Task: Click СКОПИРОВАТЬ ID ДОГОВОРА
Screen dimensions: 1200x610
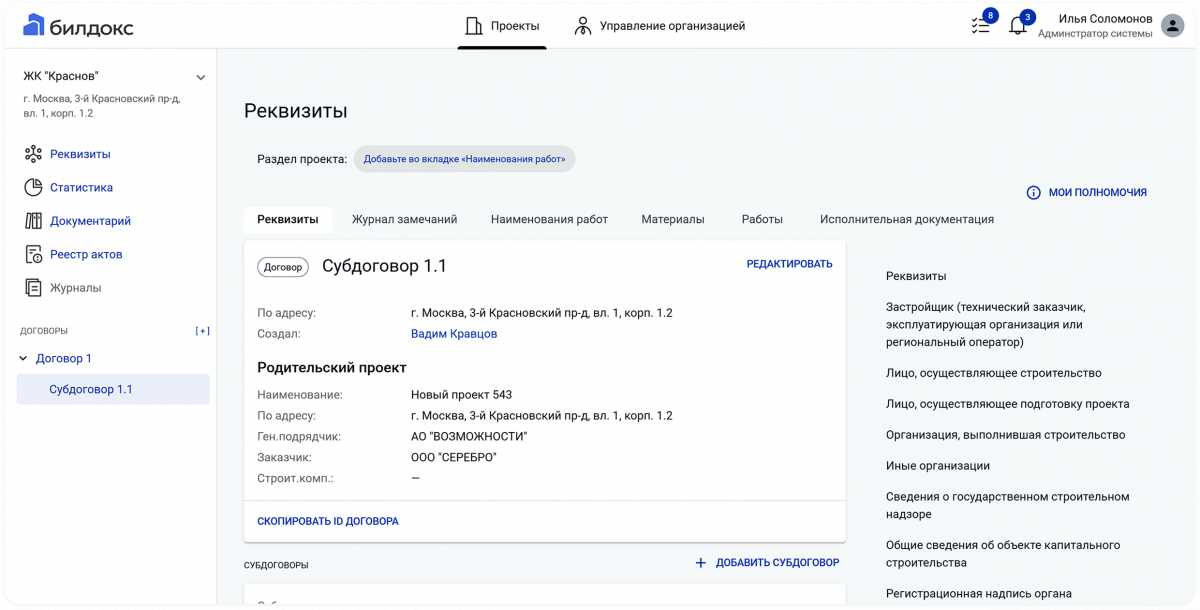Action: click(x=326, y=521)
